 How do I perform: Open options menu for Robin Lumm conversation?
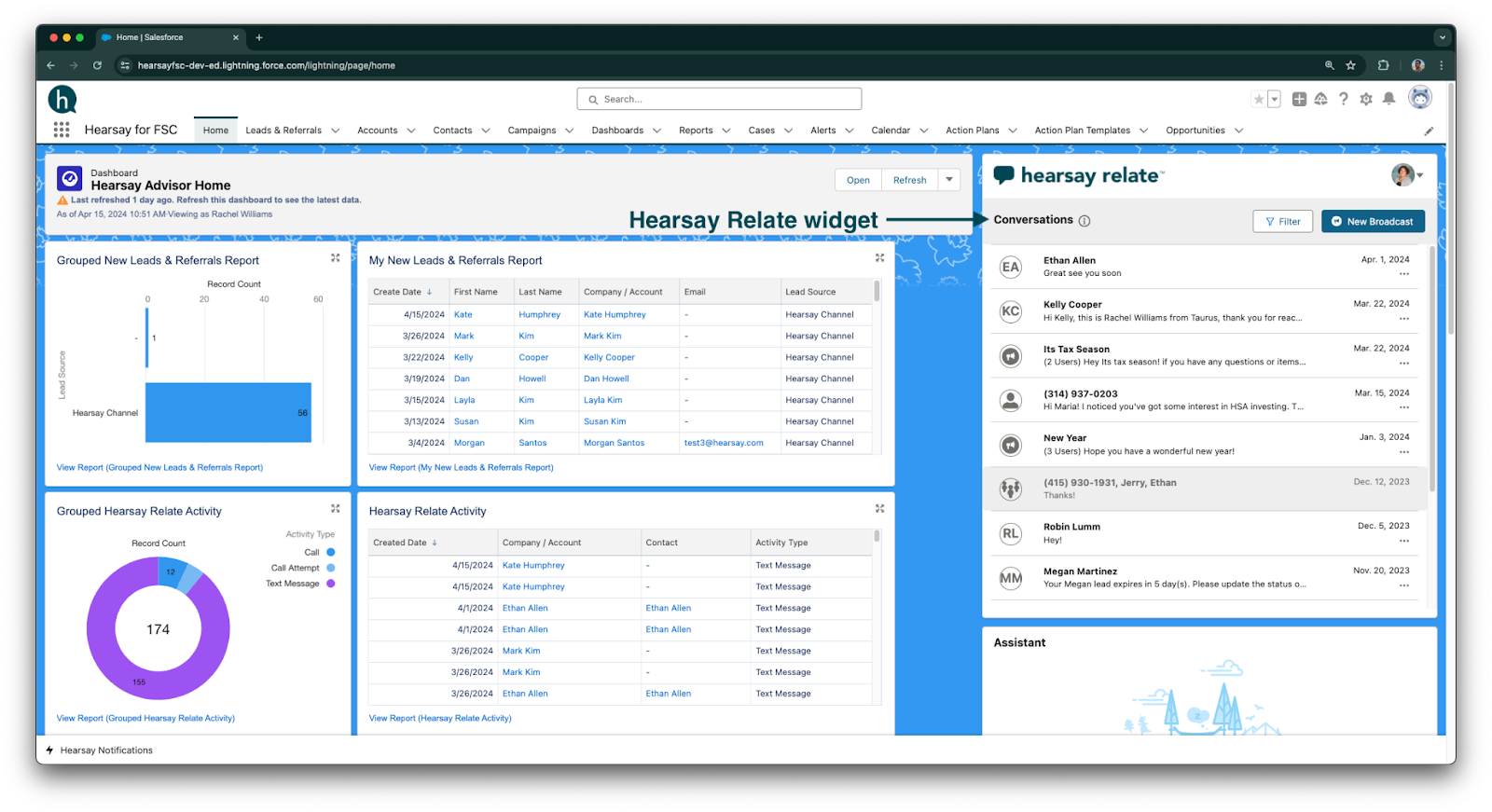click(x=1404, y=541)
